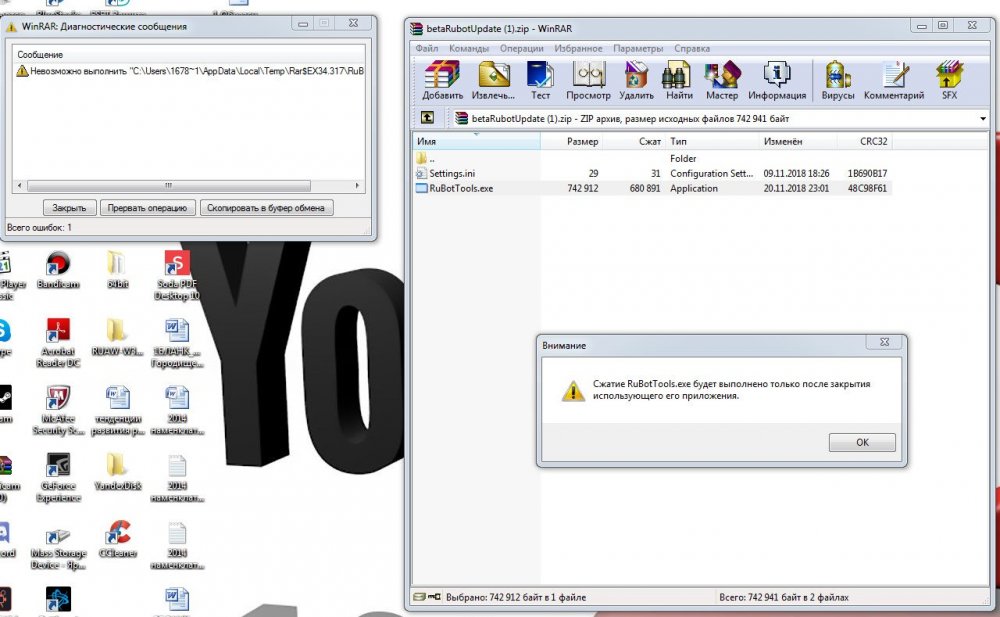Click the Найти (Find) binoculars icon
This screenshot has width=1000, height=617.
(x=678, y=78)
